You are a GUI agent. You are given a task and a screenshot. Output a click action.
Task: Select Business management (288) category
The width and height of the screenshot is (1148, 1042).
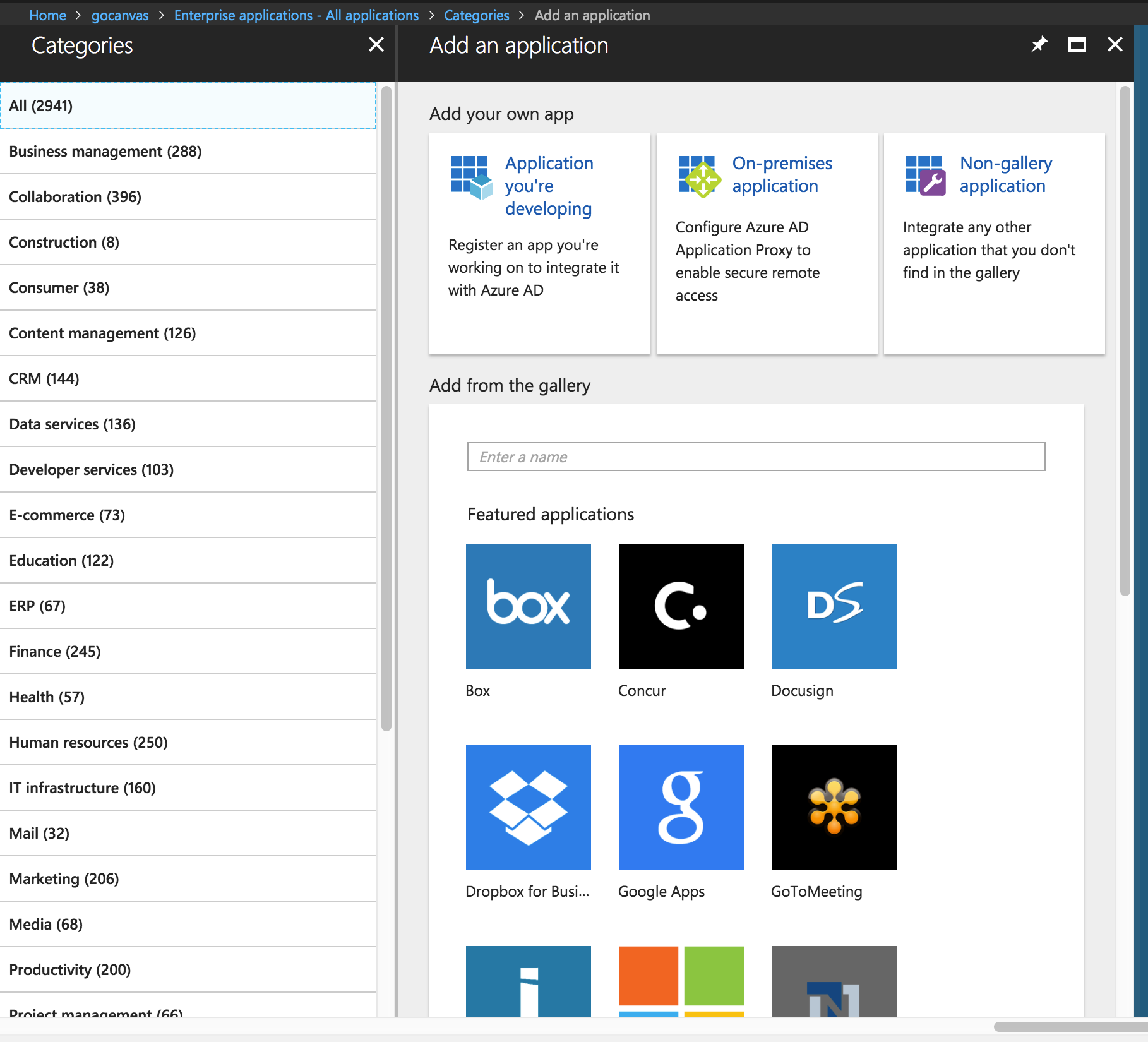[188, 152]
